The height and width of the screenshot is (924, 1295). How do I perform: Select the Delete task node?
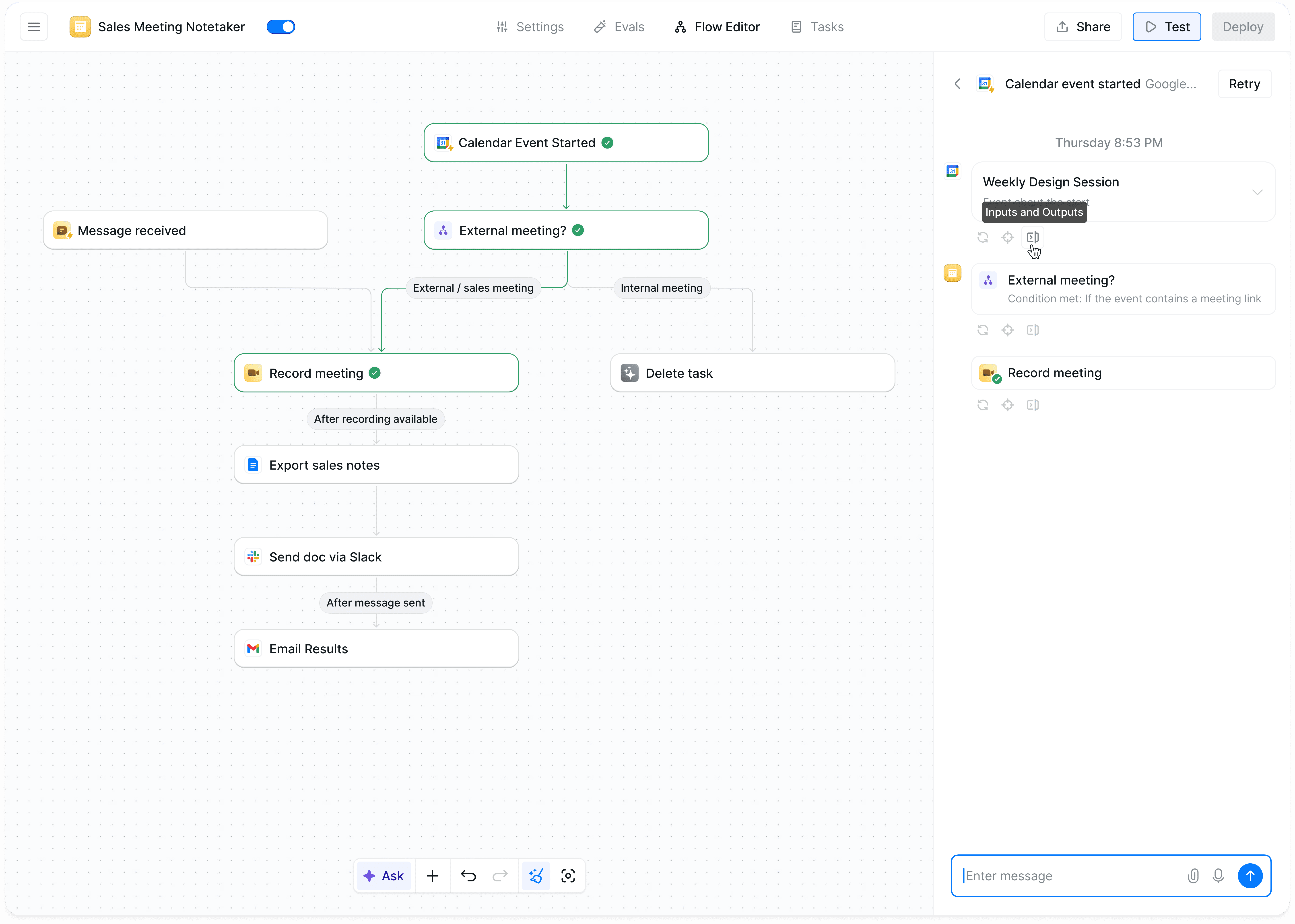click(x=752, y=373)
